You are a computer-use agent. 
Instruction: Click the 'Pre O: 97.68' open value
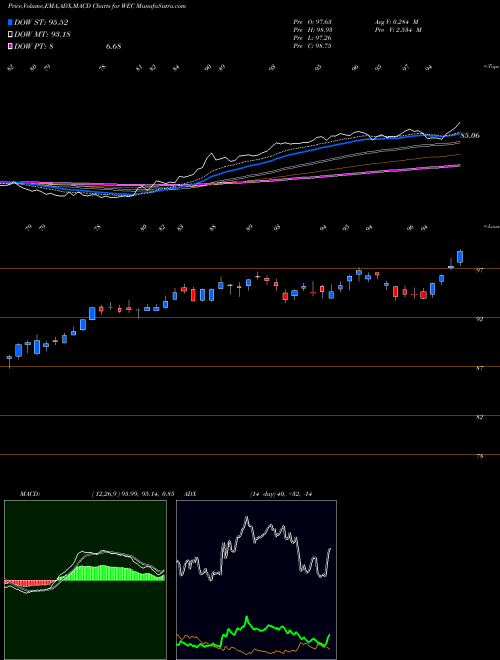tap(312, 22)
